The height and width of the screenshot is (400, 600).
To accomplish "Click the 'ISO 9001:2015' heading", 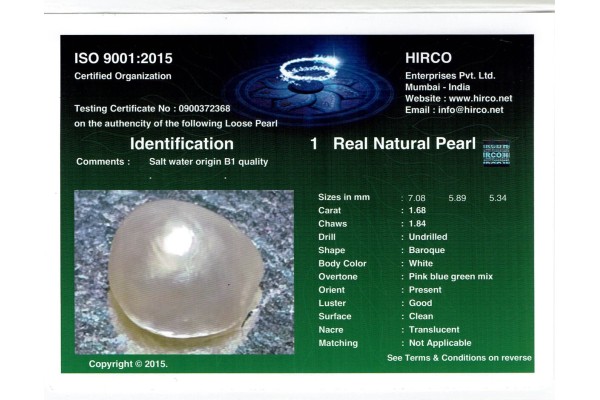I will (123, 59).
